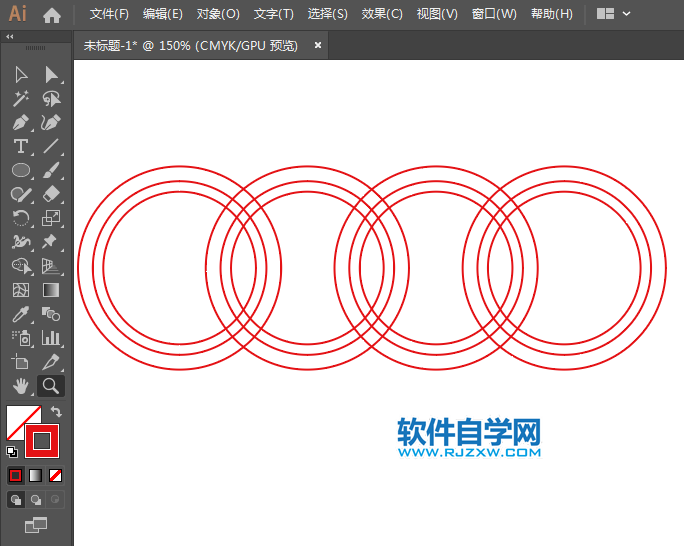
Task: Select the Selection tool arrow
Action: point(21,75)
